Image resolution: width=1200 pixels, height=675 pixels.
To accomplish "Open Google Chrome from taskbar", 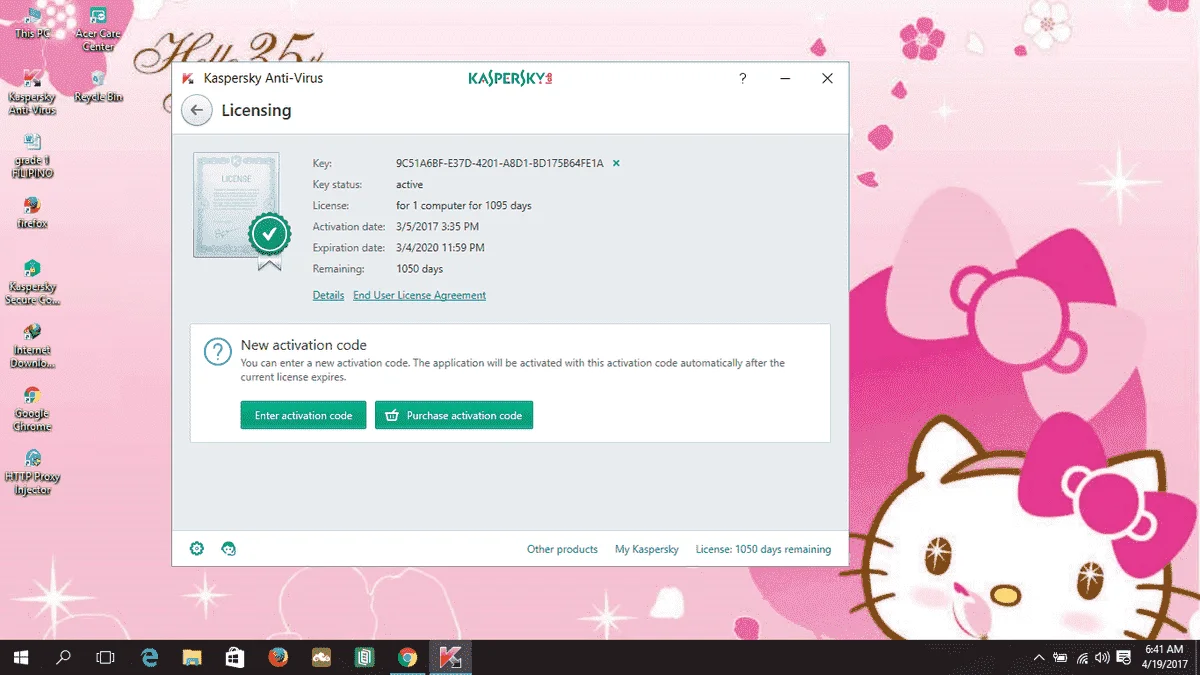I will tap(407, 658).
